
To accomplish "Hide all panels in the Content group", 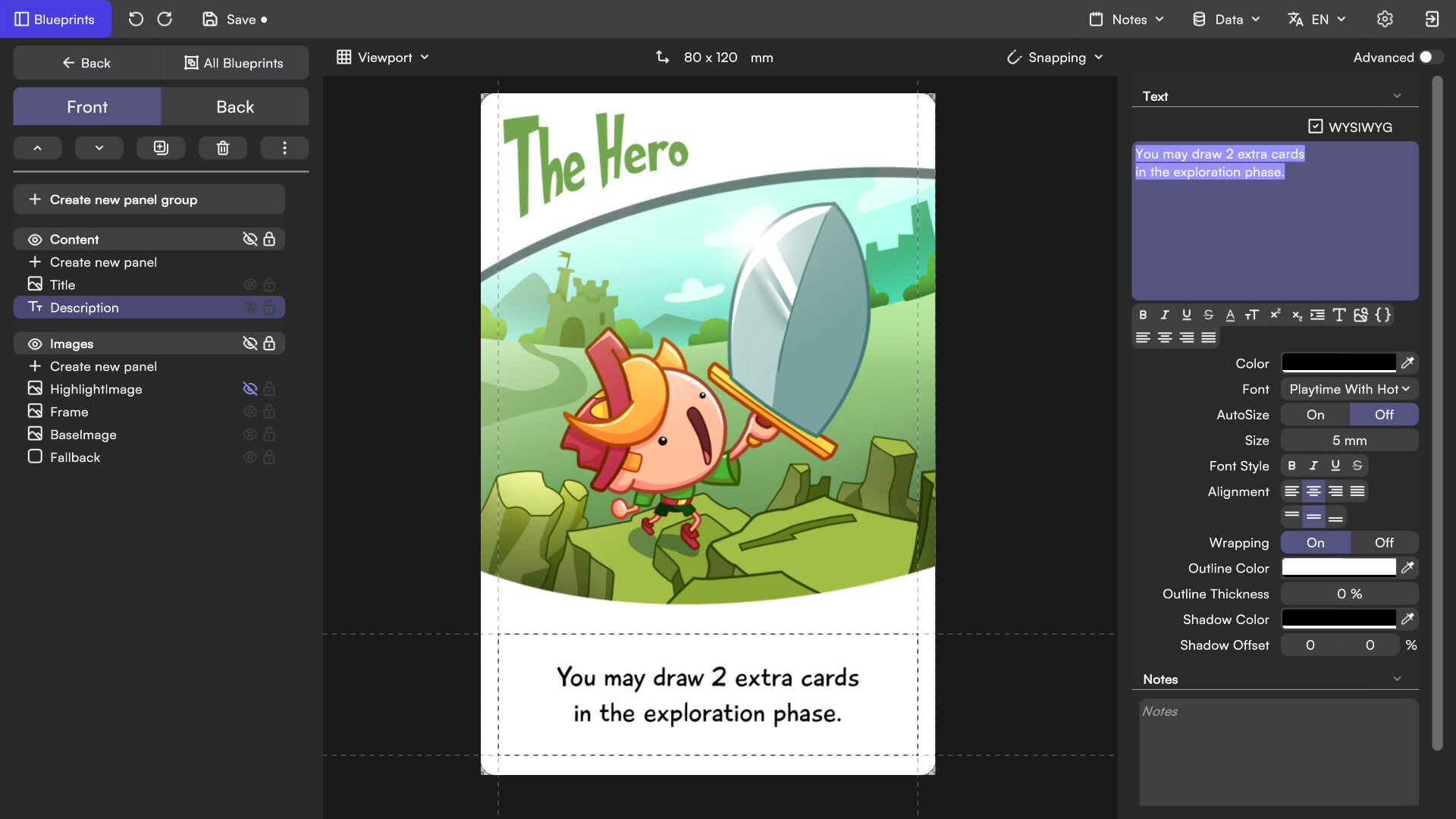I will coord(250,240).
